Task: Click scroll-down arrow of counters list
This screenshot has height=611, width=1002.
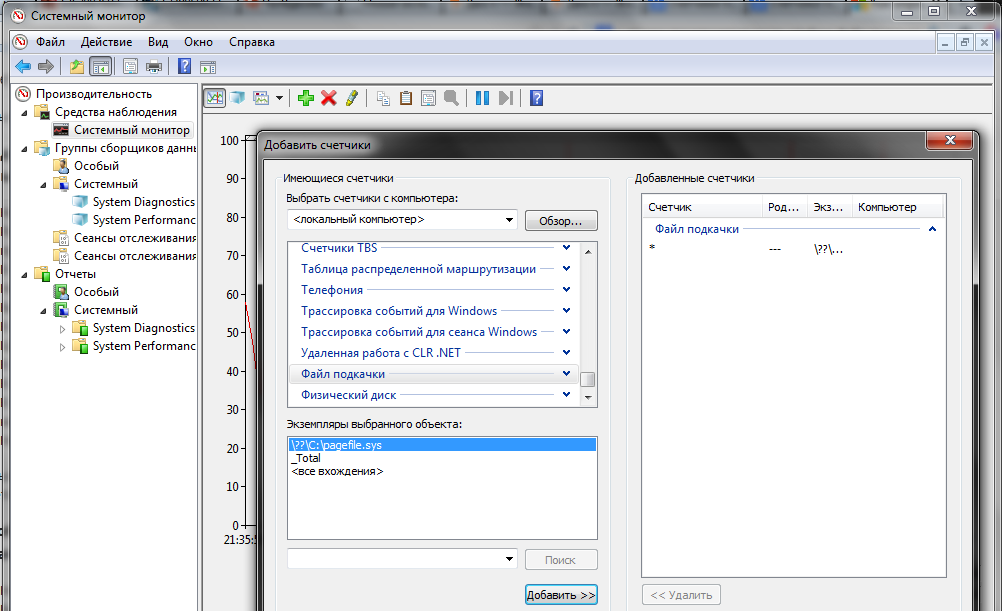Action: pos(588,398)
